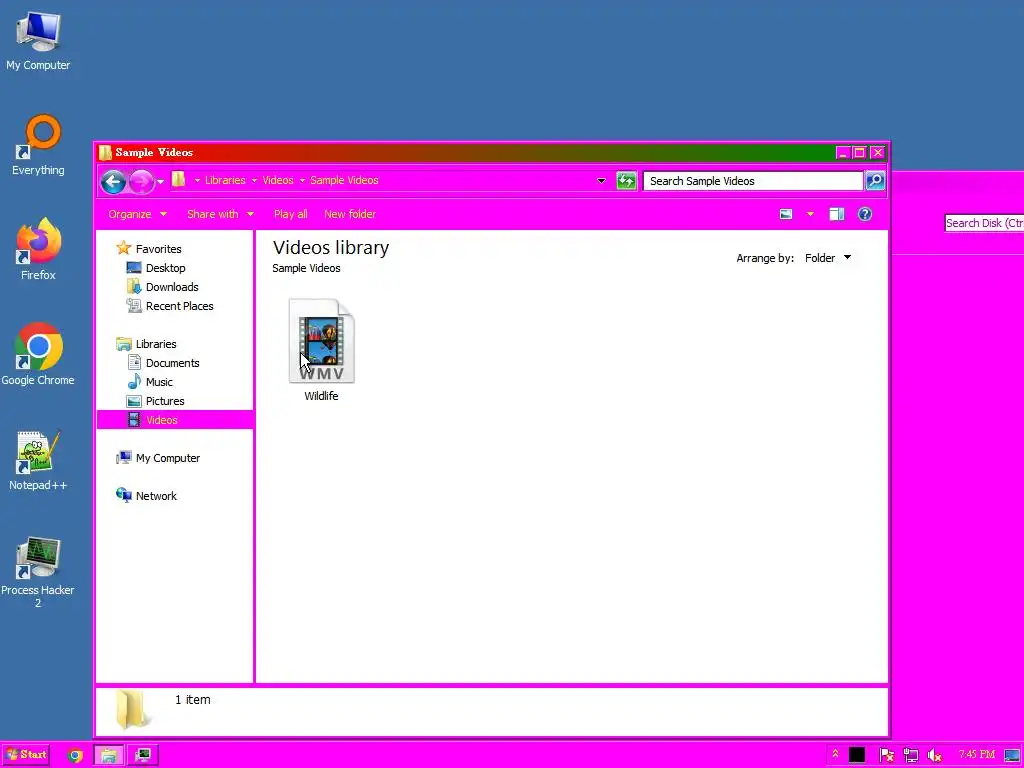Screen dimensions: 1024x768
Task: Click the Explorer taskbar button
Action: pos(108,756)
